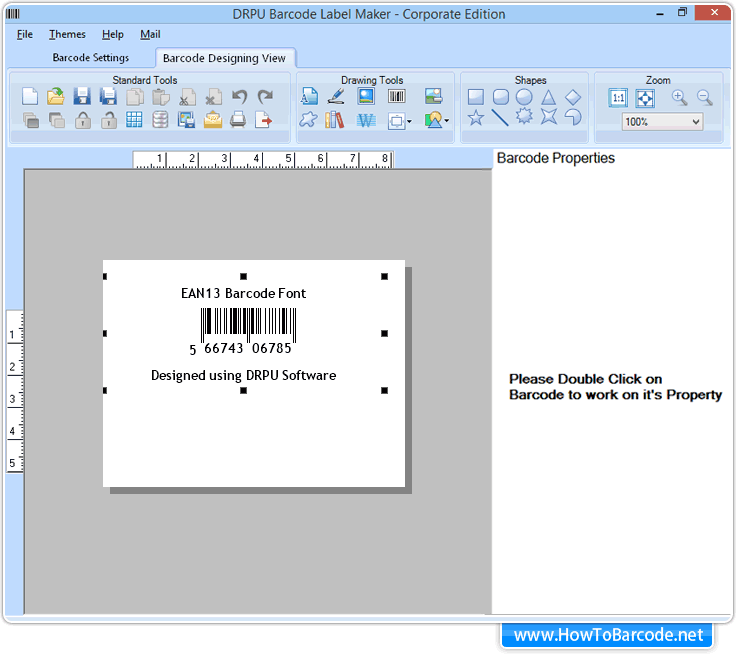The width and height of the screenshot is (736, 655).
Task: Draw a diamond shape
Action: (x=573, y=98)
